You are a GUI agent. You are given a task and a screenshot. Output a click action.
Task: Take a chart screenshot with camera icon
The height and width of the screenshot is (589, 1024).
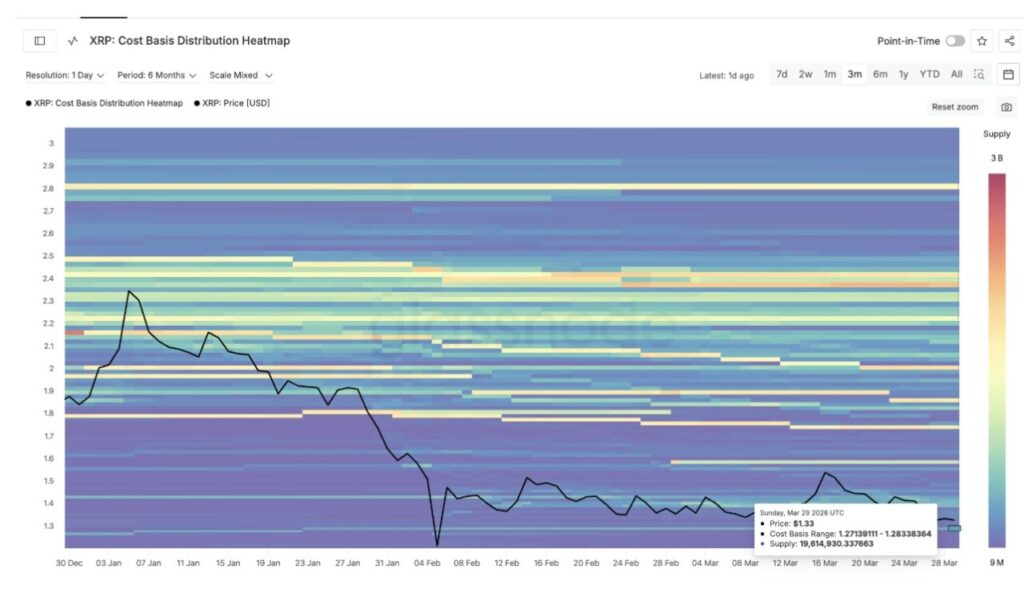pyautogui.click(x=1006, y=107)
